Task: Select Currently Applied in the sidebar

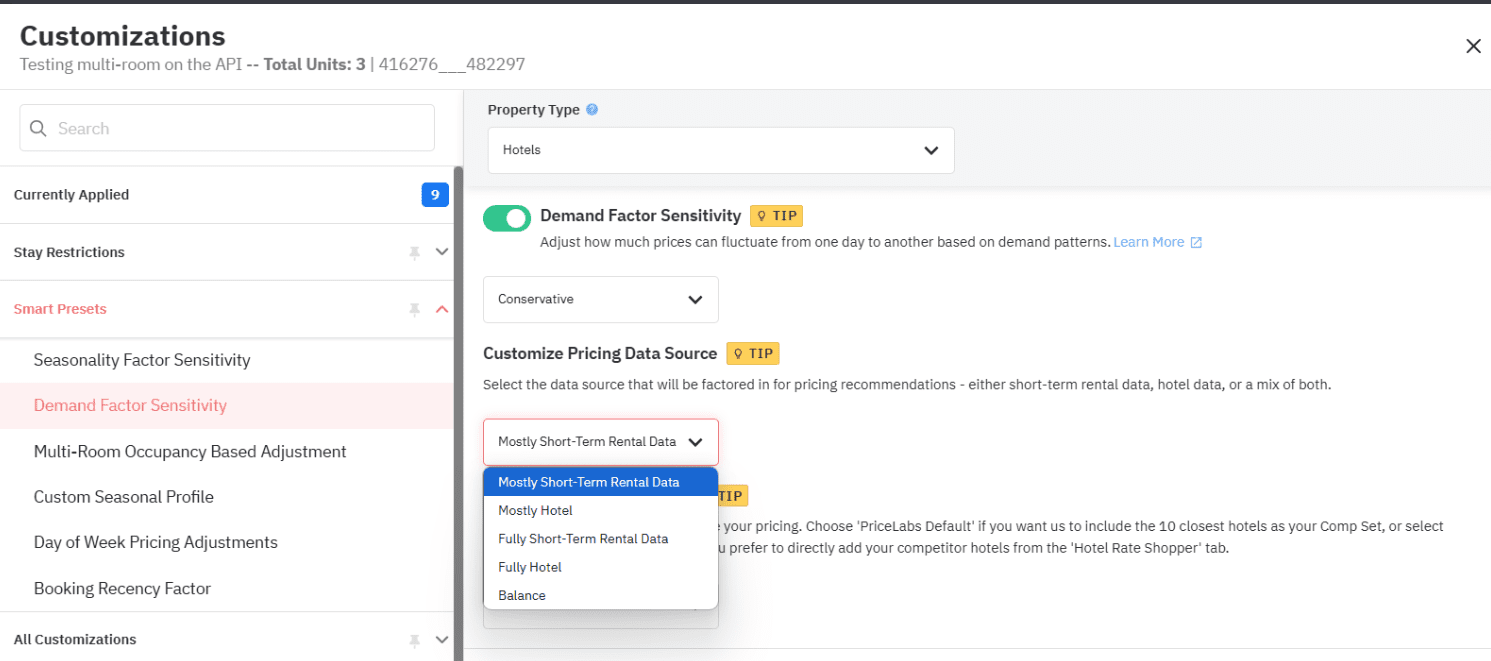Action: tap(71, 195)
